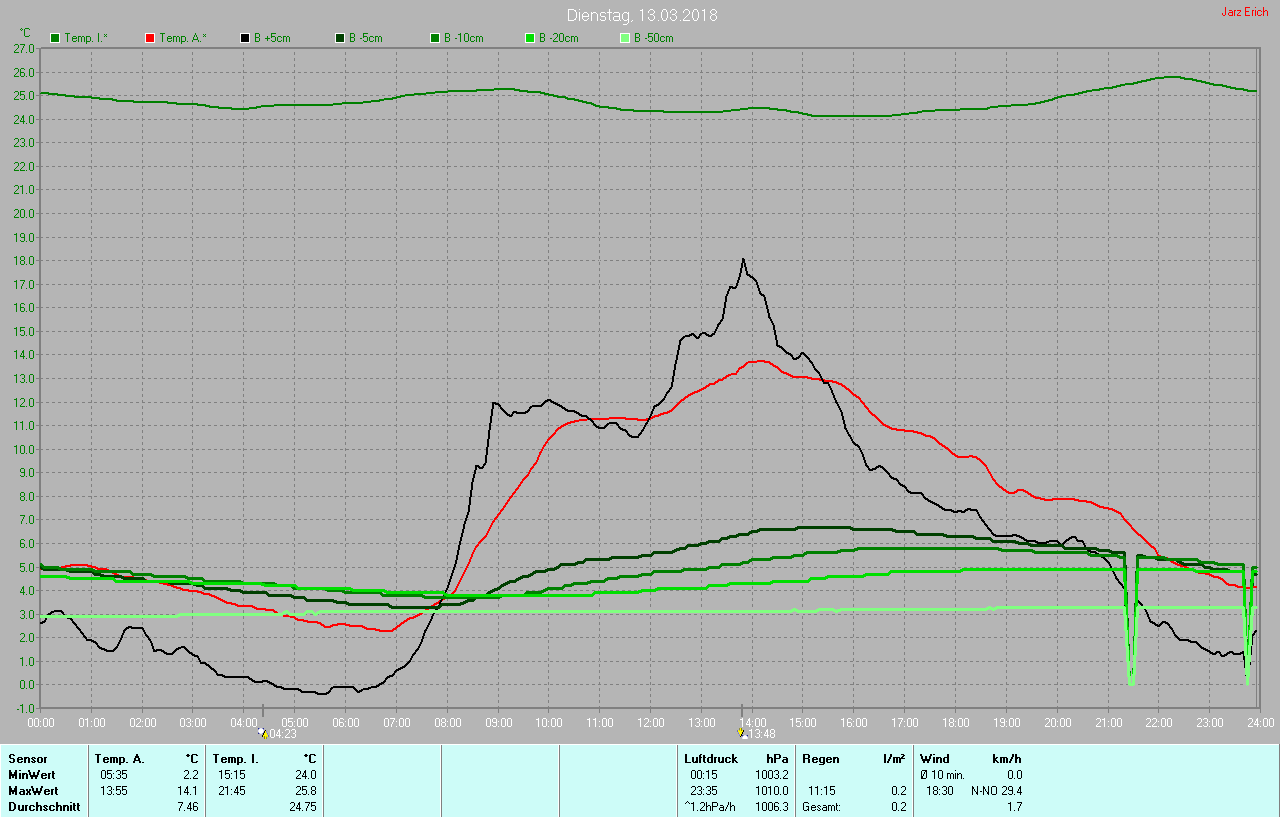Viewport: 1280px width, 817px height.
Task: Click the "27.0" y-axis label
Action: [x=24, y=48]
